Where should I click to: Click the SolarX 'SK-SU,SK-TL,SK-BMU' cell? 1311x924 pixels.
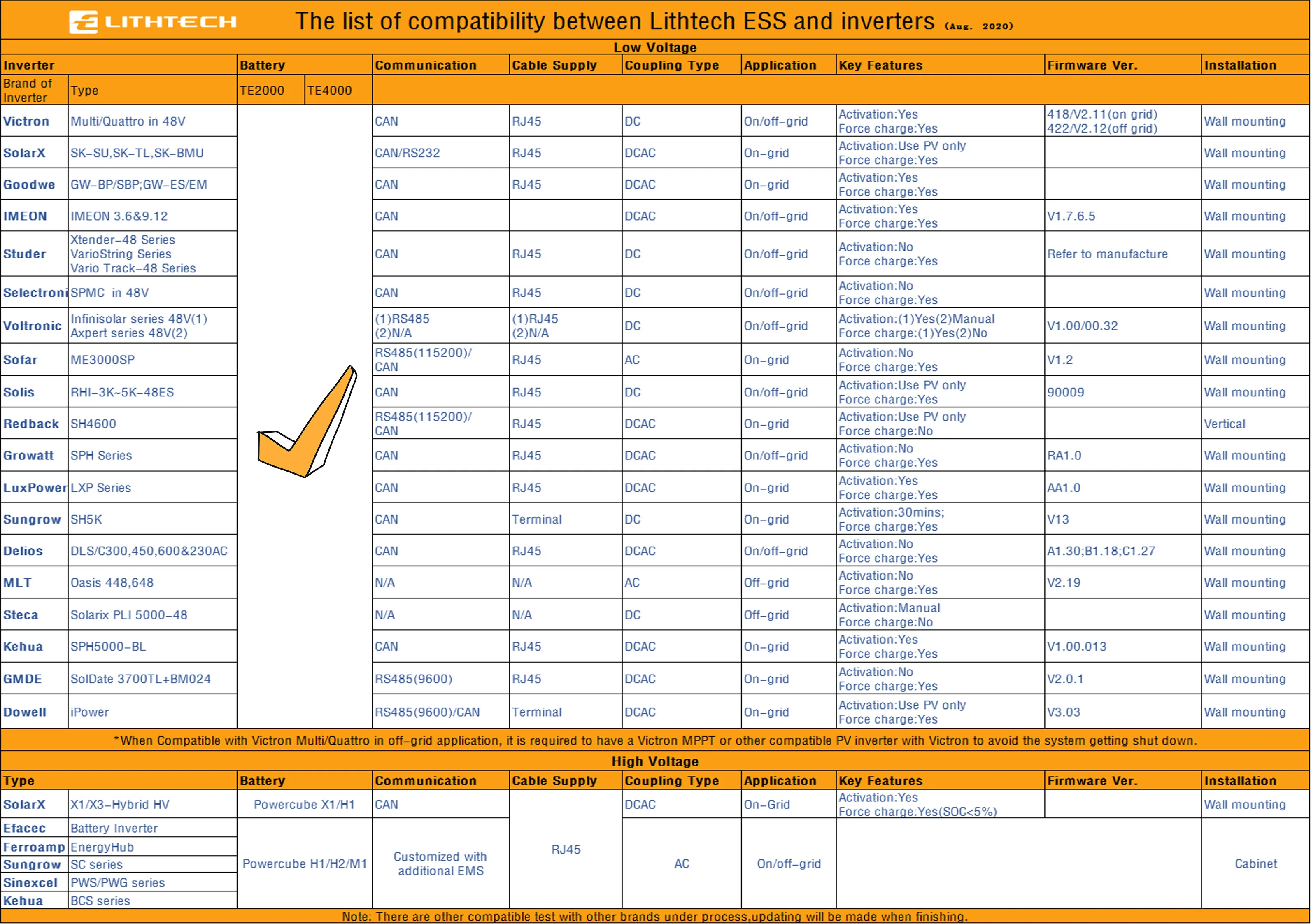[x=152, y=152]
